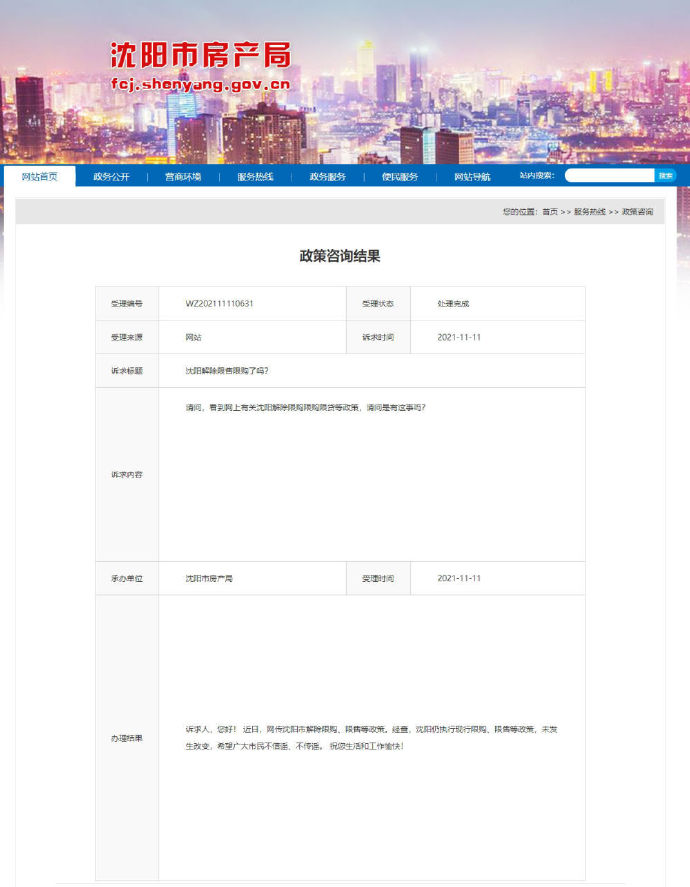Open 网站导航 from the top menu
Image resolution: width=690 pixels, height=887 pixels.
point(472,176)
